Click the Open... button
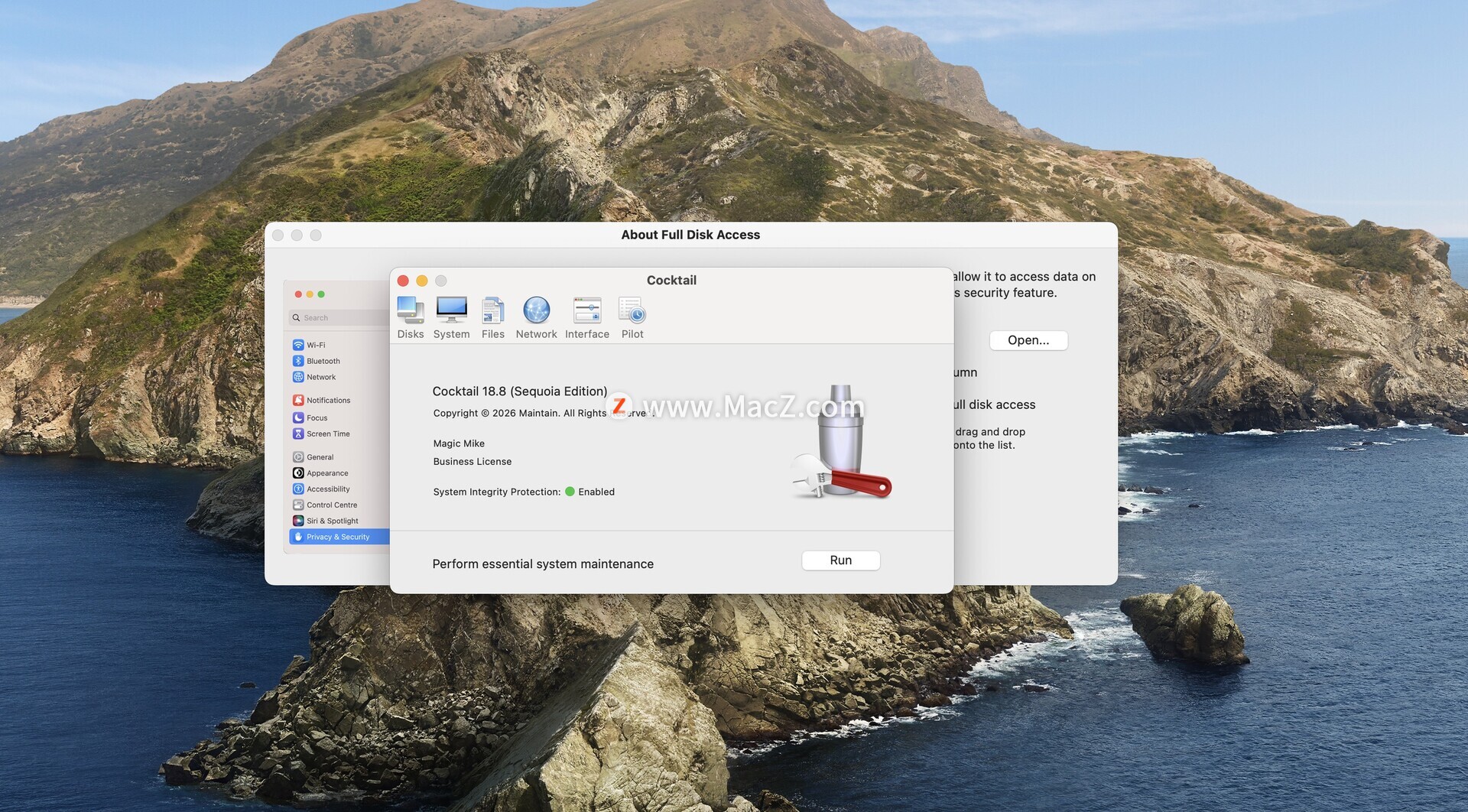Screen dimensions: 1468x812 pos(1028,340)
